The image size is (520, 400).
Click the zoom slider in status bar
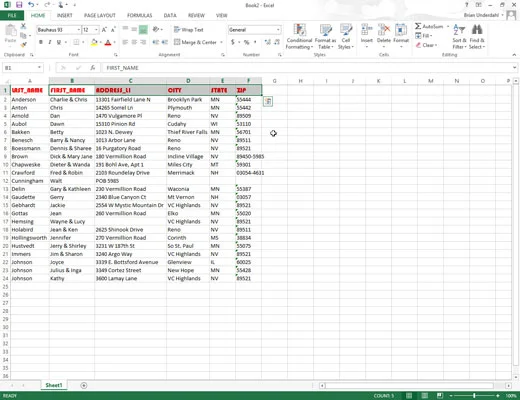474,396
